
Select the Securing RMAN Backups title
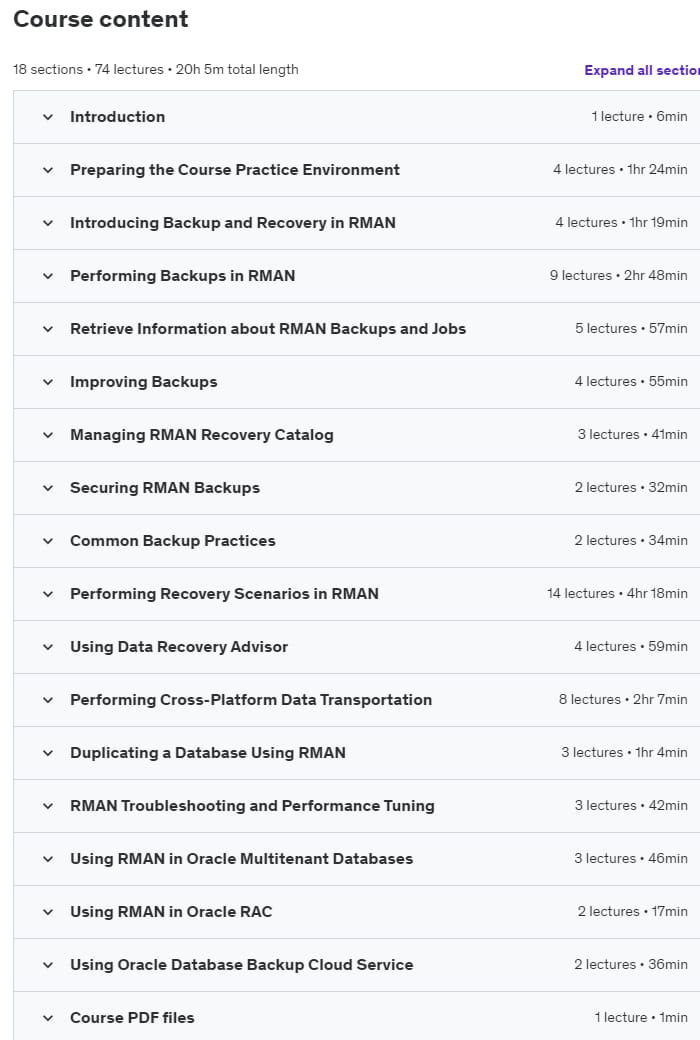(165, 488)
